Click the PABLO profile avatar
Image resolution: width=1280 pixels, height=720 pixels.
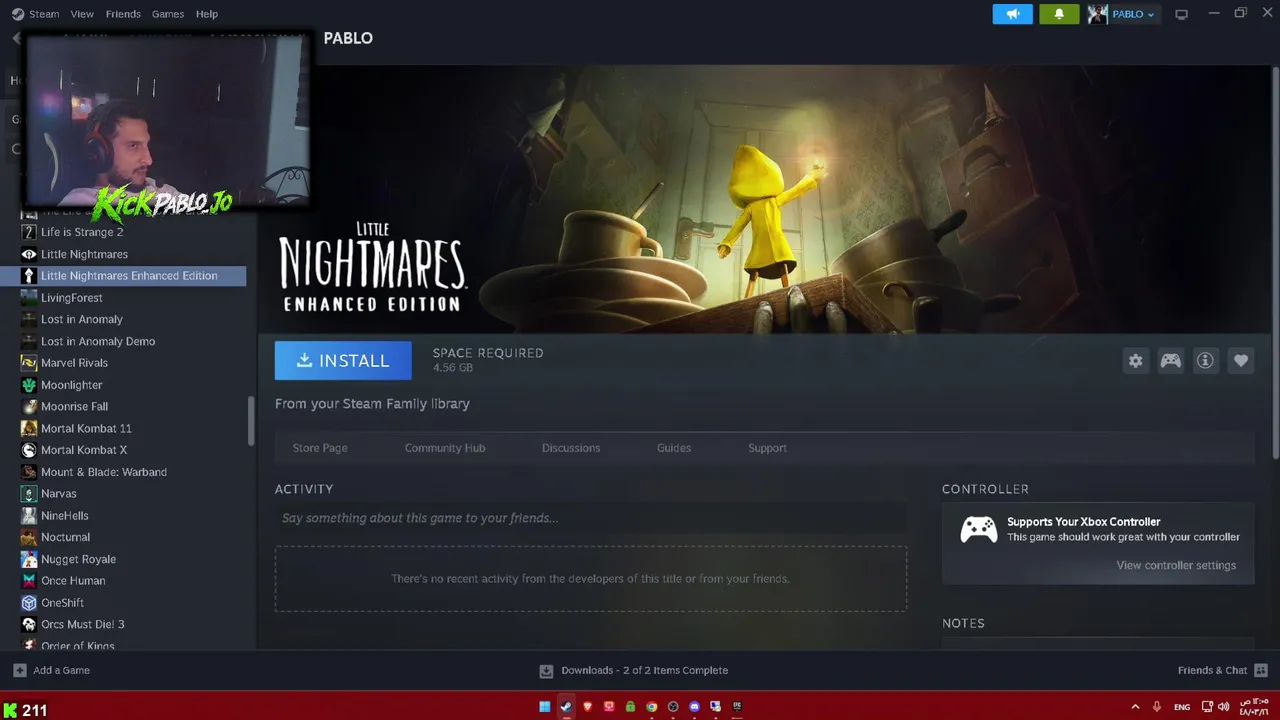(1098, 14)
